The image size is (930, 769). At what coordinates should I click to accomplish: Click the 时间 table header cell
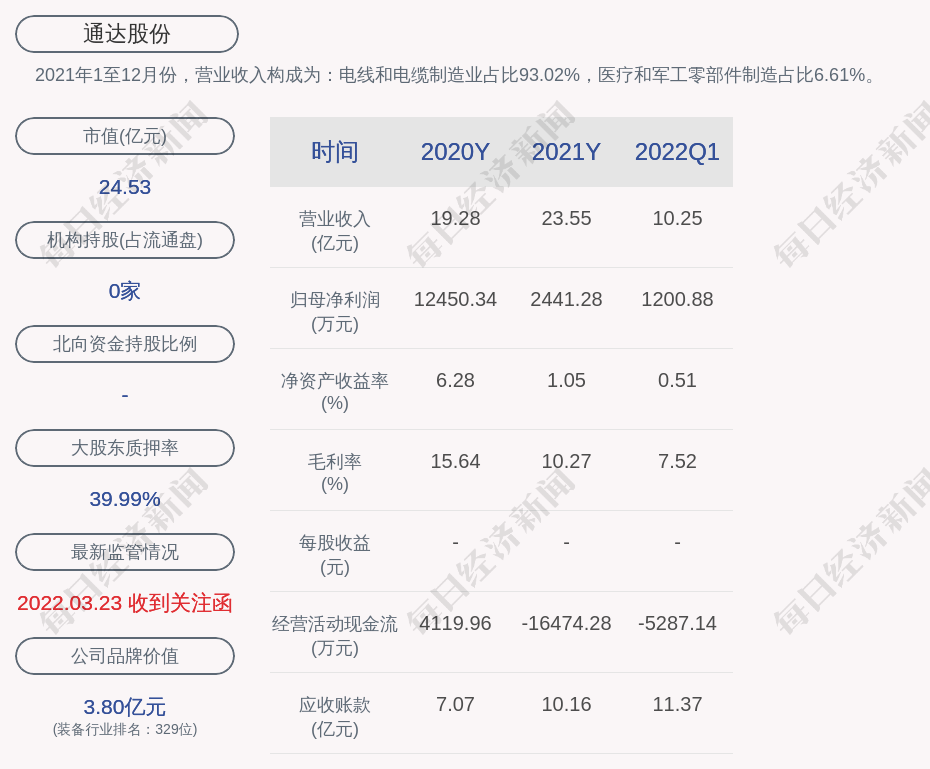(x=334, y=152)
